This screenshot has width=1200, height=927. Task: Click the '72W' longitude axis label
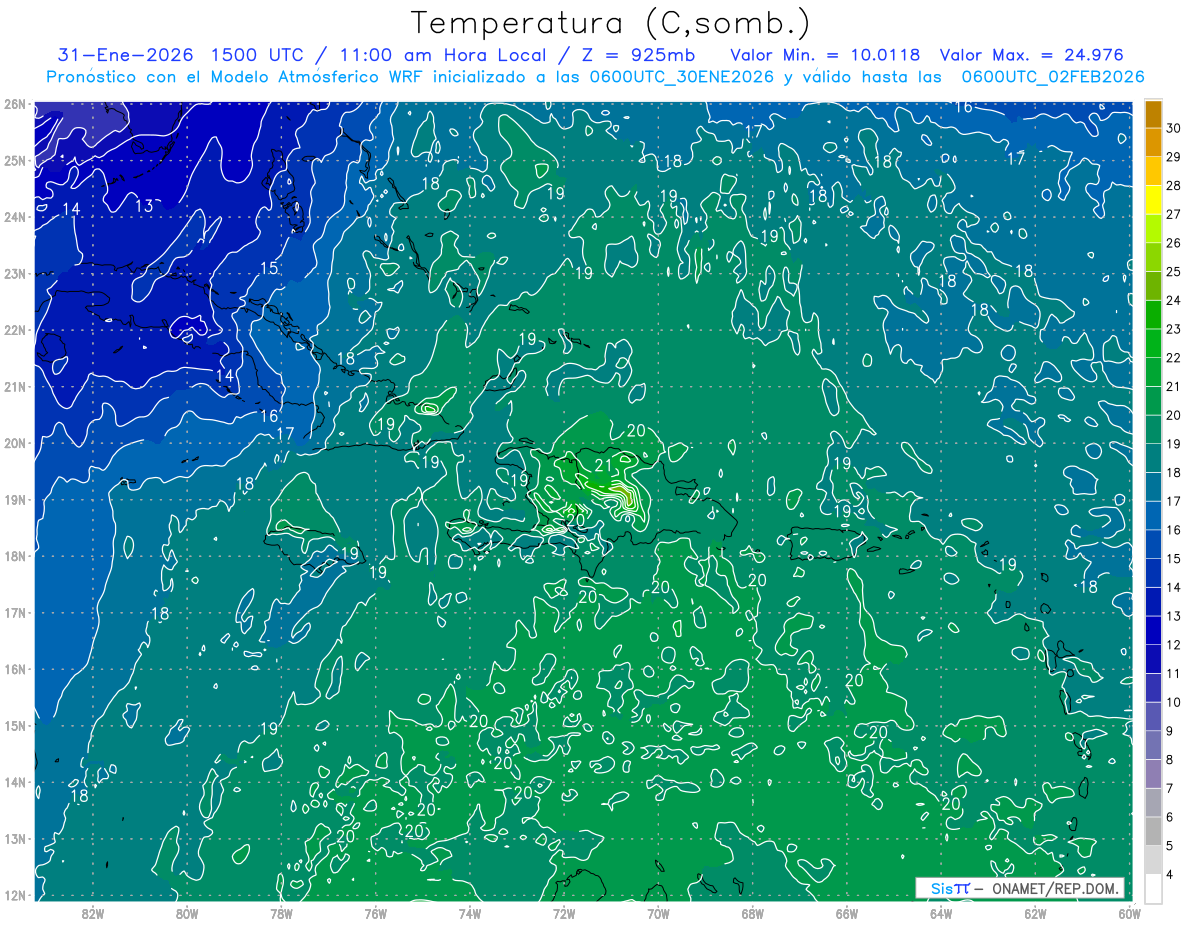coord(564,913)
